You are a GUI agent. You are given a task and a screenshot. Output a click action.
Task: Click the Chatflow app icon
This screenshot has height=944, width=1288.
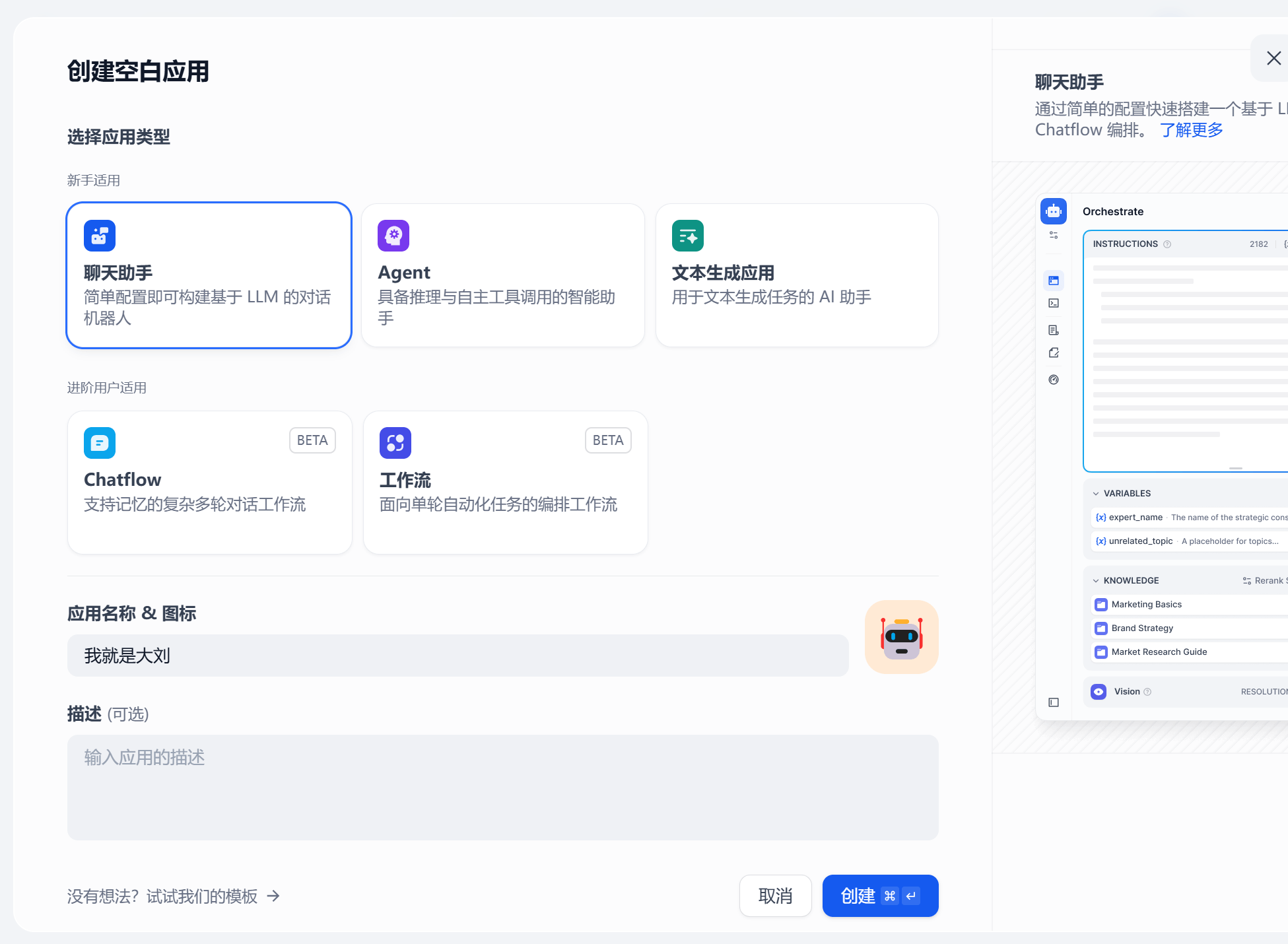(100, 443)
